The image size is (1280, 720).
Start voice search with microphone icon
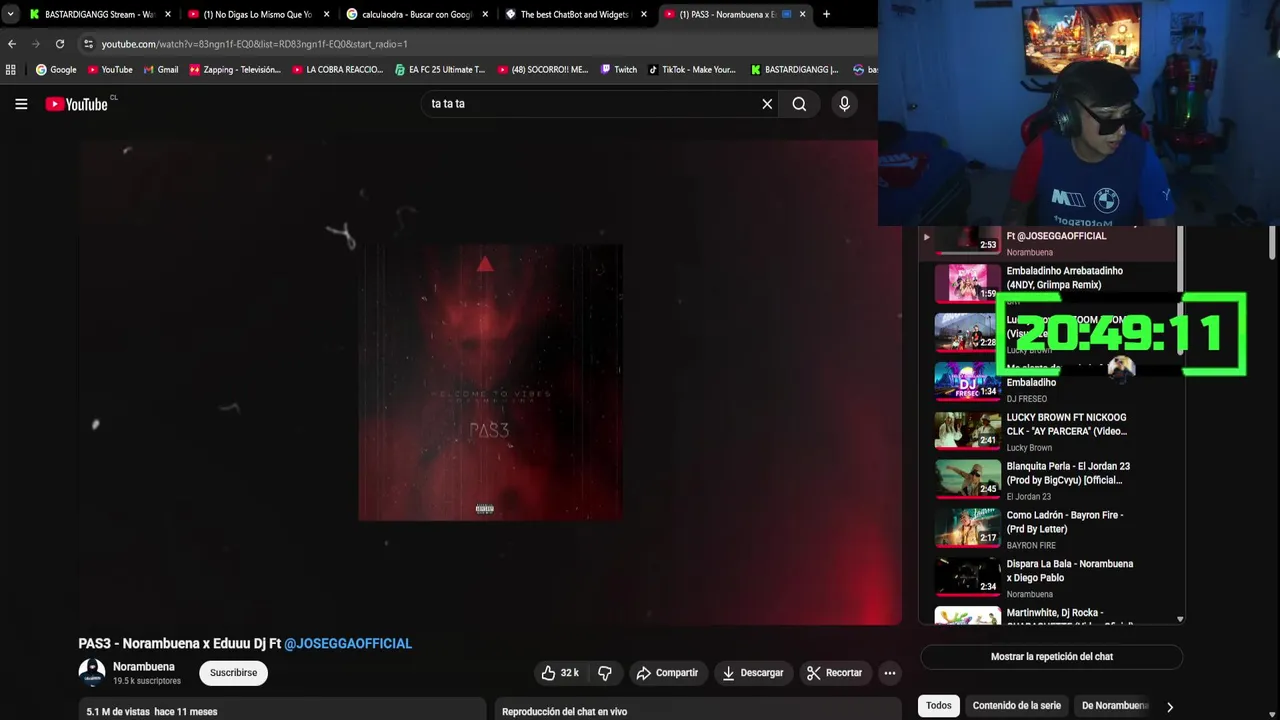(x=844, y=104)
